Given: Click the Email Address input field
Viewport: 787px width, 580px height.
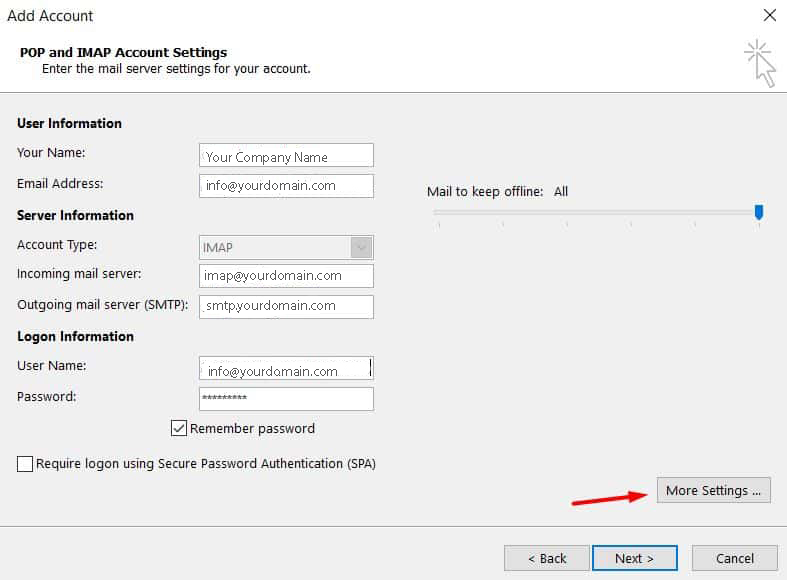Looking at the screenshot, I should 286,186.
